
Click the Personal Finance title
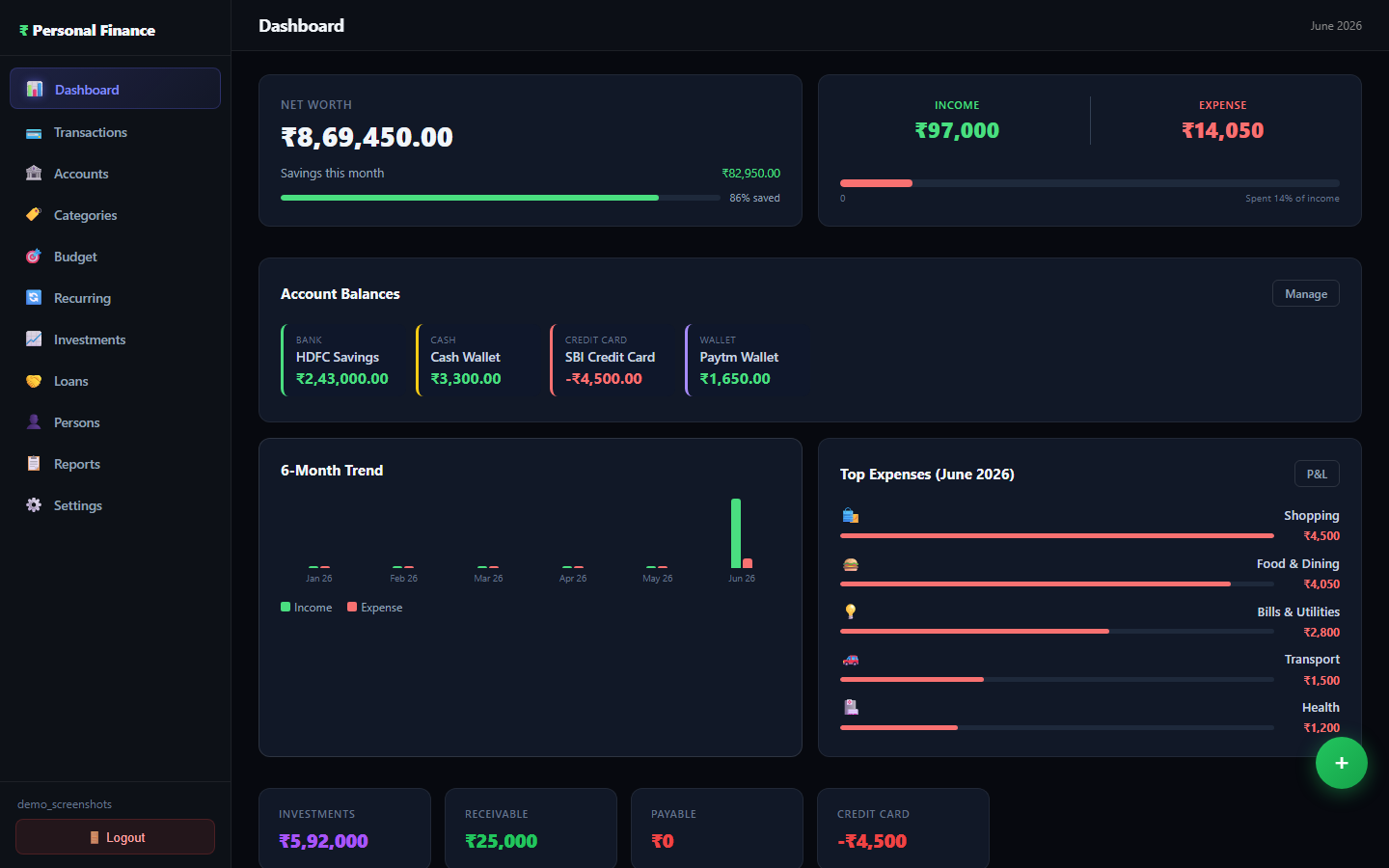[x=94, y=31]
